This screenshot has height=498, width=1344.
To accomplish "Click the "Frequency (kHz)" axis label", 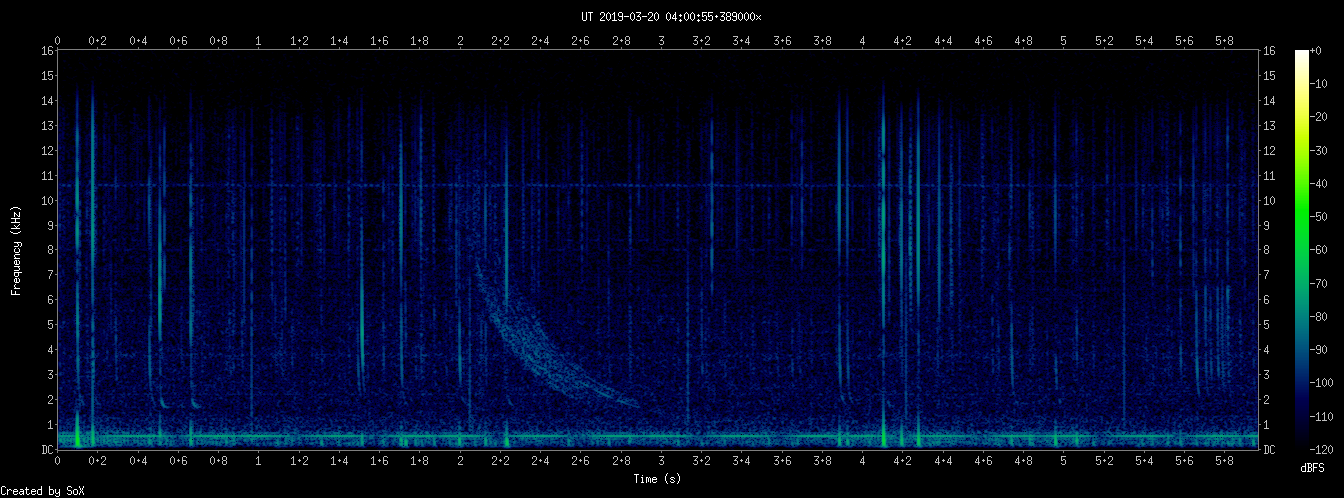I will click(16, 249).
